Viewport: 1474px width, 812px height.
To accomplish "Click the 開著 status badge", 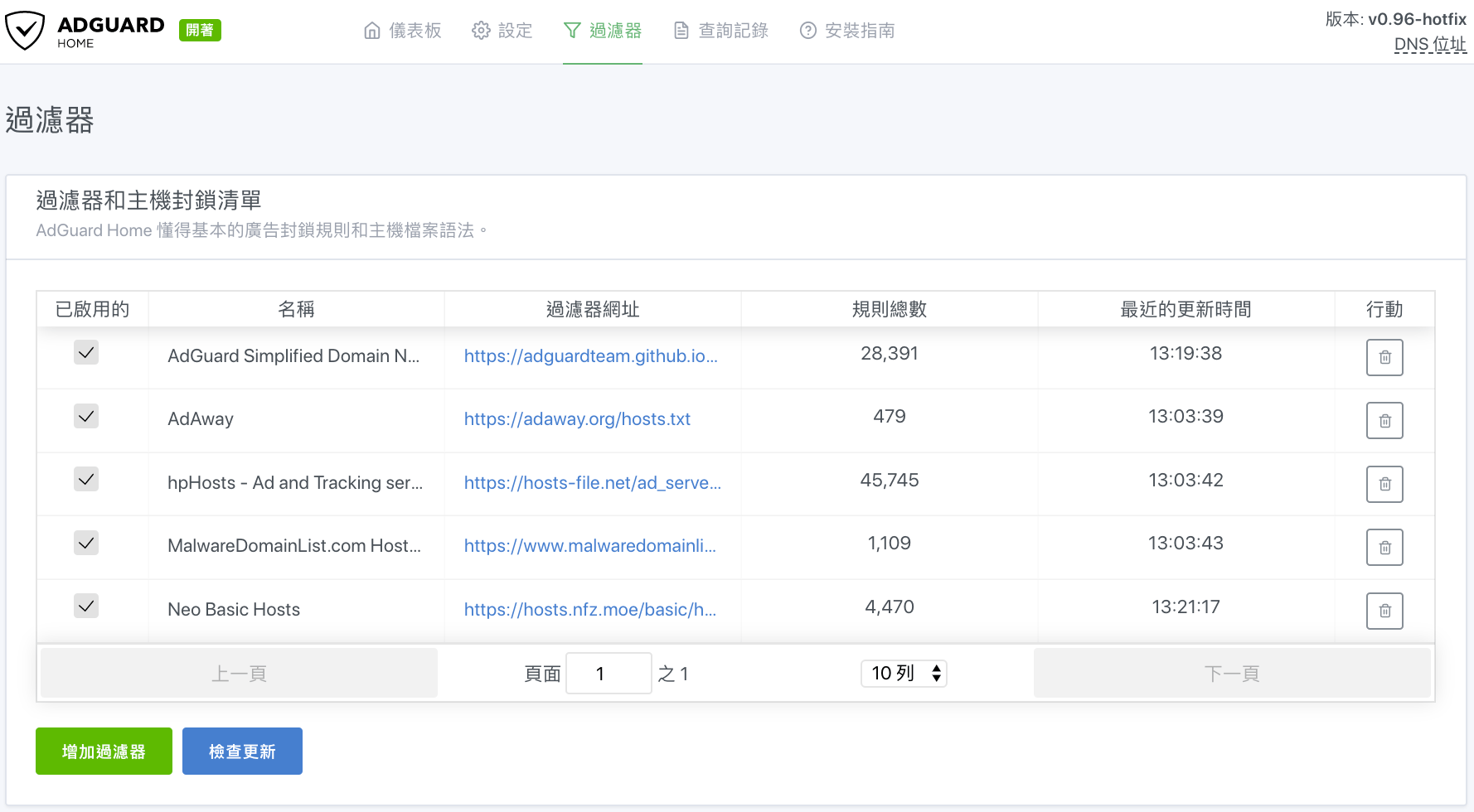I will [x=200, y=31].
